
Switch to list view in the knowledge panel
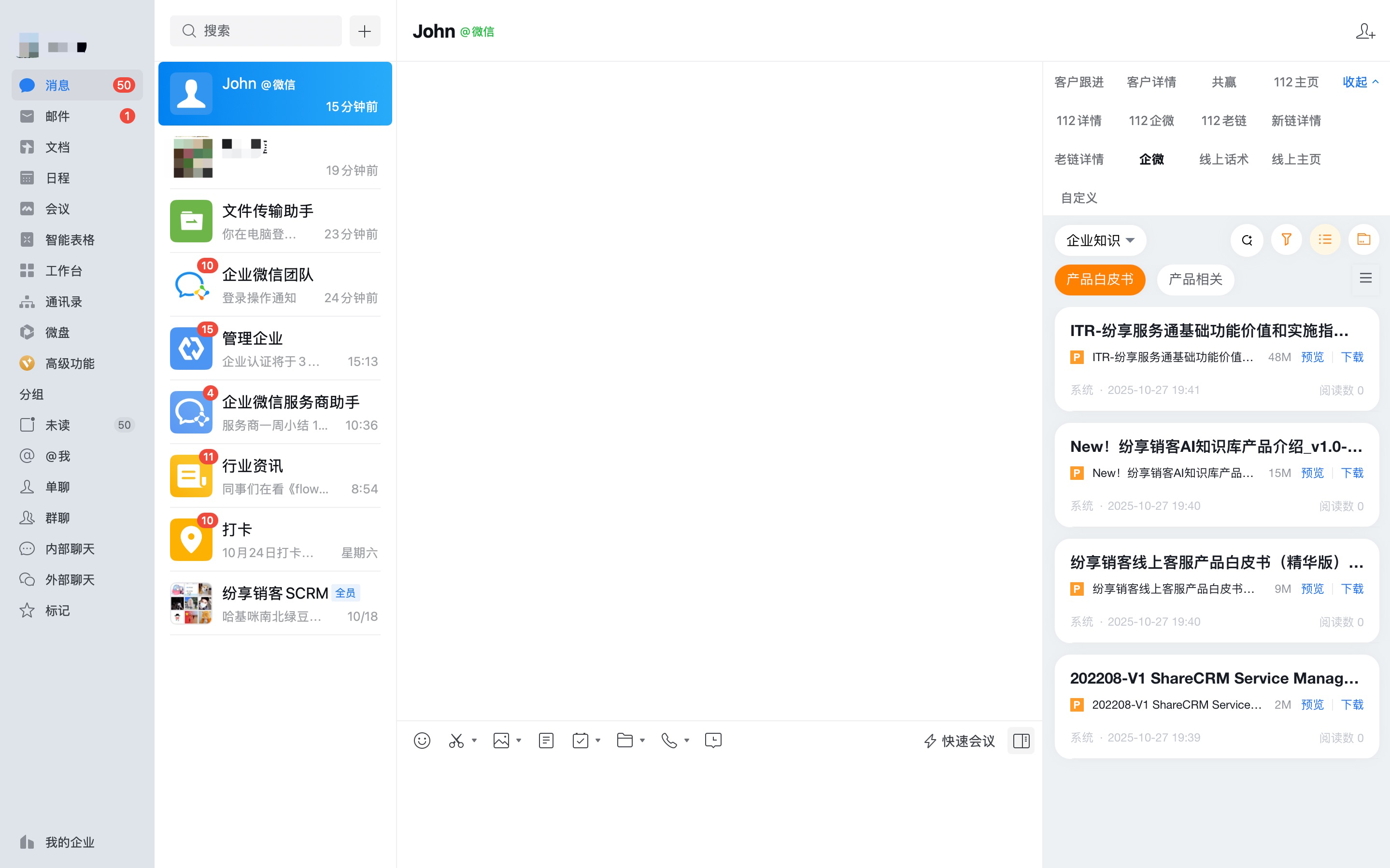1325,240
